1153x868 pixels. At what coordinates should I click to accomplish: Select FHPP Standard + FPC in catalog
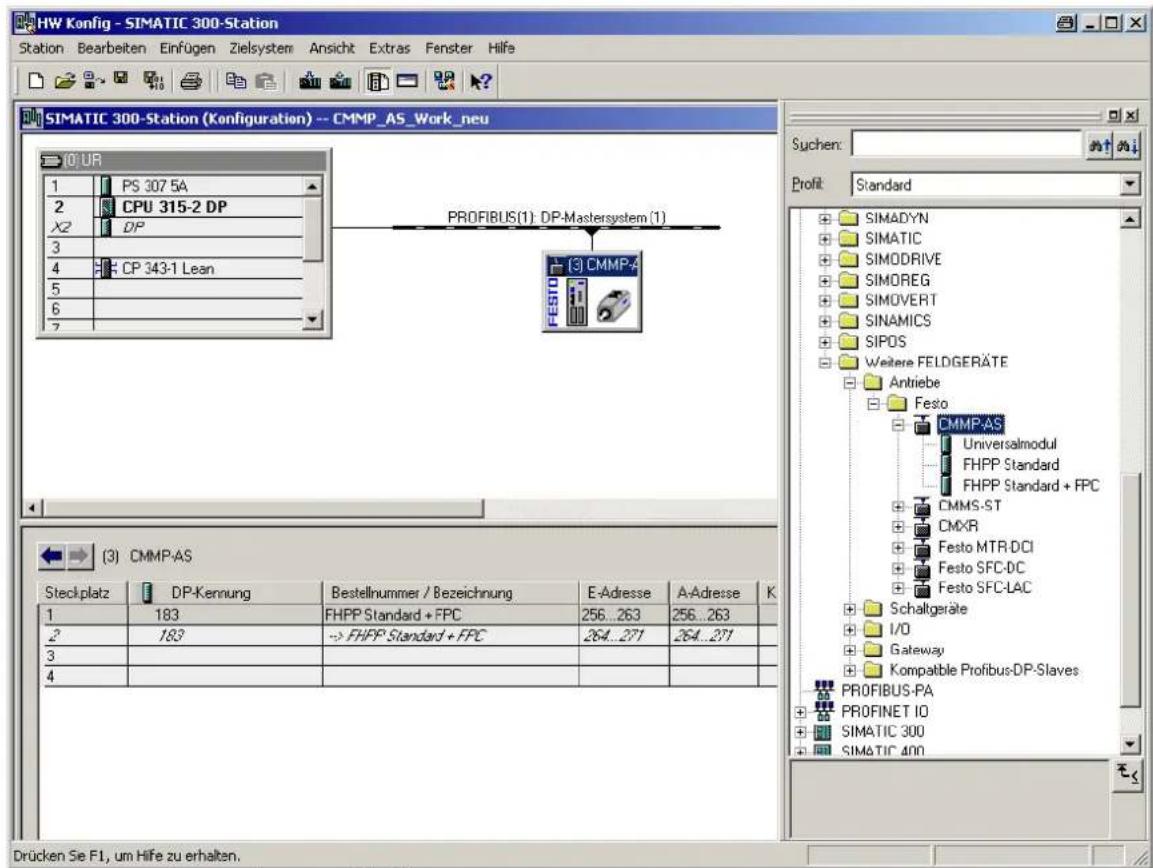[x=1030, y=485]
